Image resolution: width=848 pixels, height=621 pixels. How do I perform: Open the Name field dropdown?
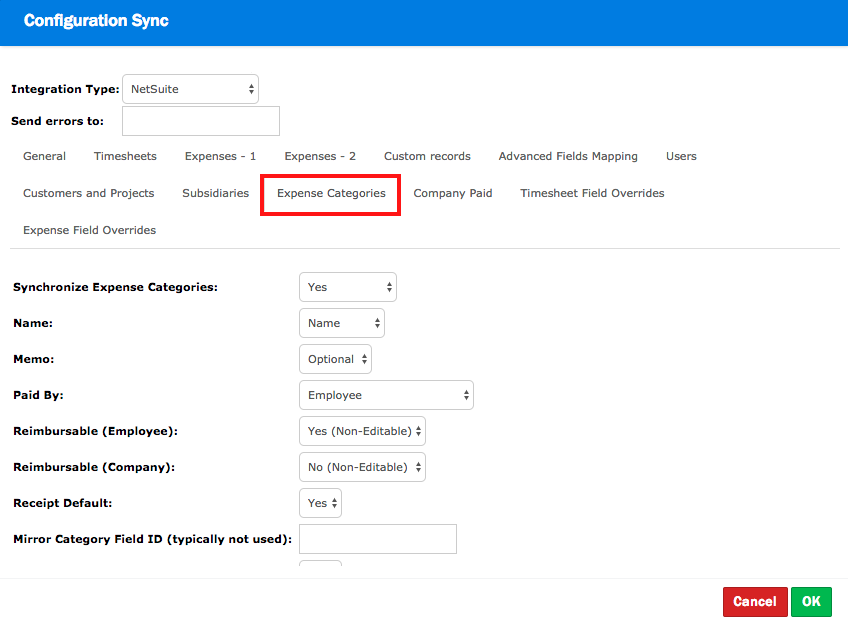(341, 323)
